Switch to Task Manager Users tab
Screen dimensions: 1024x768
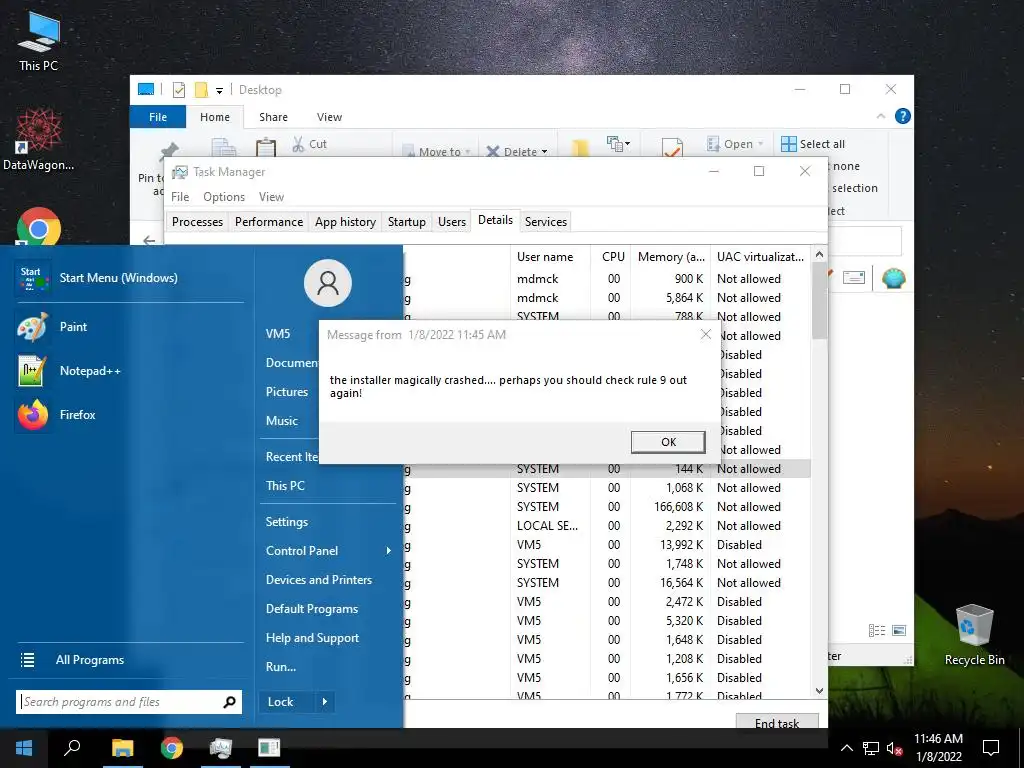pos(452,221)
